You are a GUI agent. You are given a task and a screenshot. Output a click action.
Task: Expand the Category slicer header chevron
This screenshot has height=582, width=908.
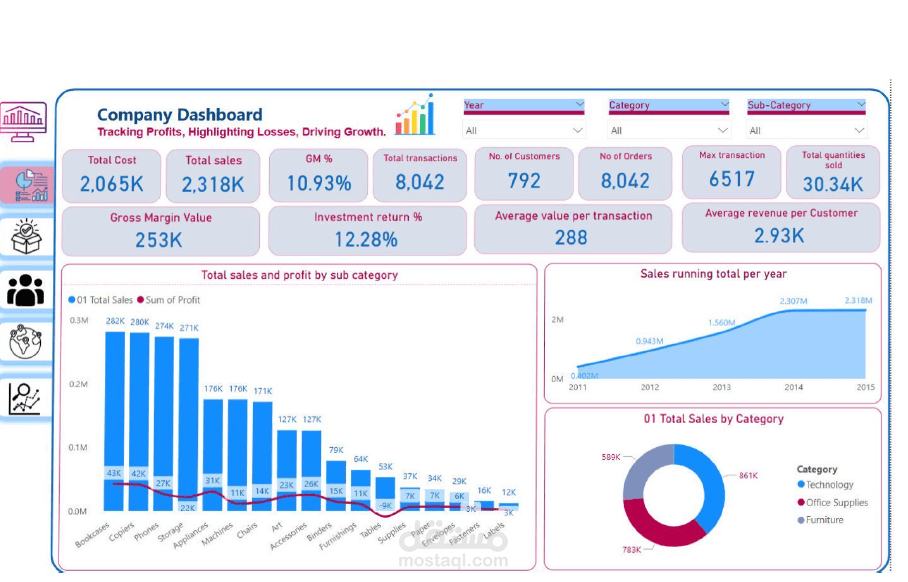[724, 104]
